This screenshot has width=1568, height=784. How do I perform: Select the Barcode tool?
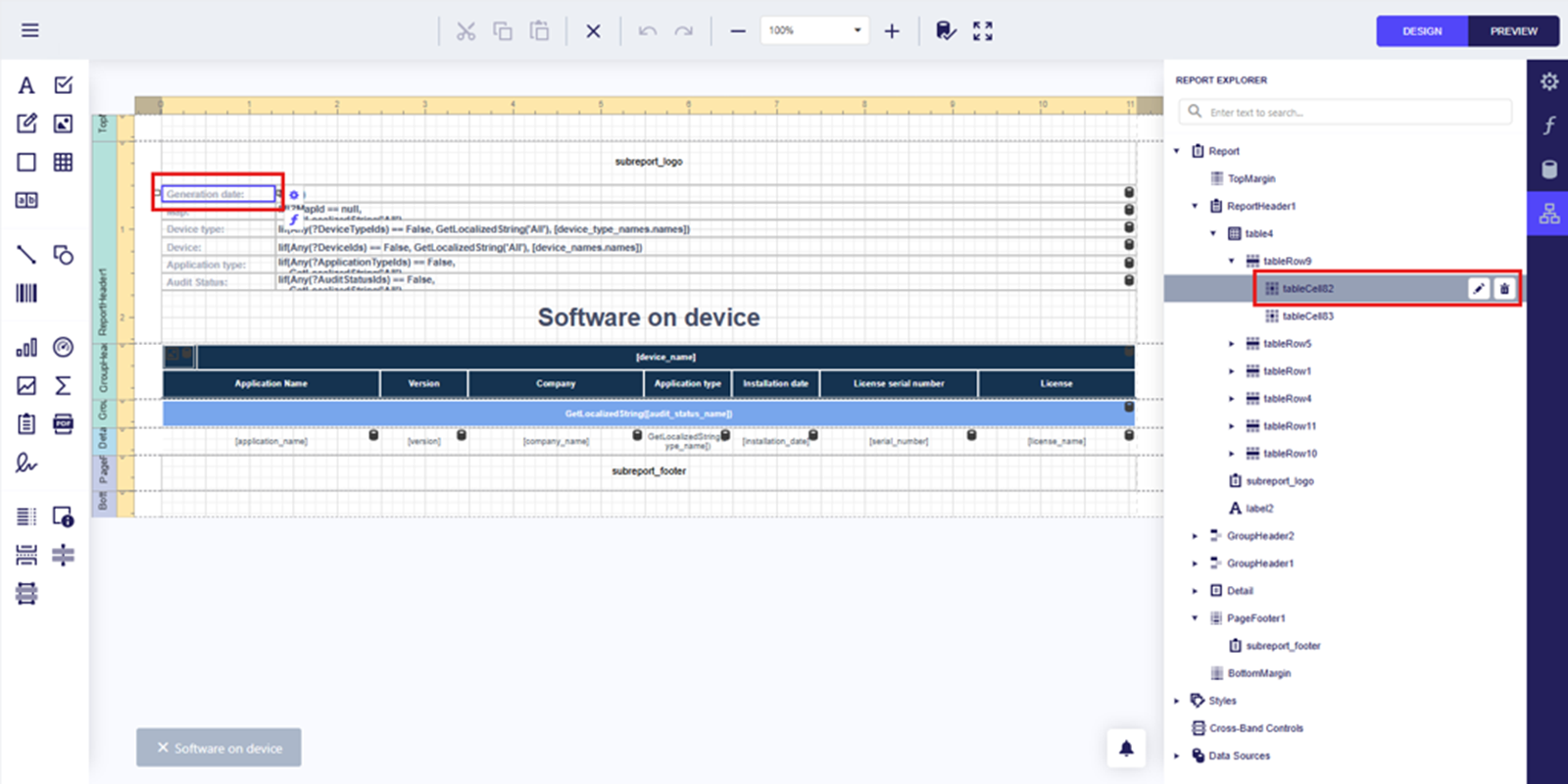click(x=26, y=293)
